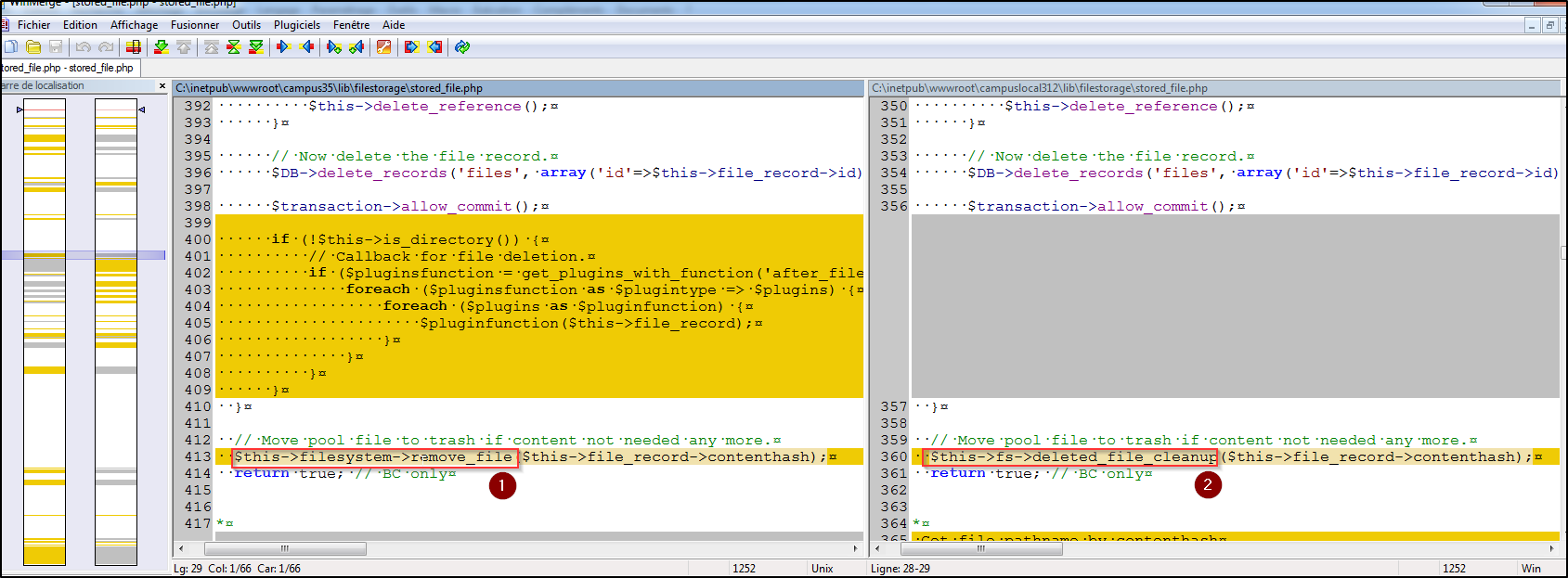
Task: Copy all differences to left icon
Action: click(434, 47)
